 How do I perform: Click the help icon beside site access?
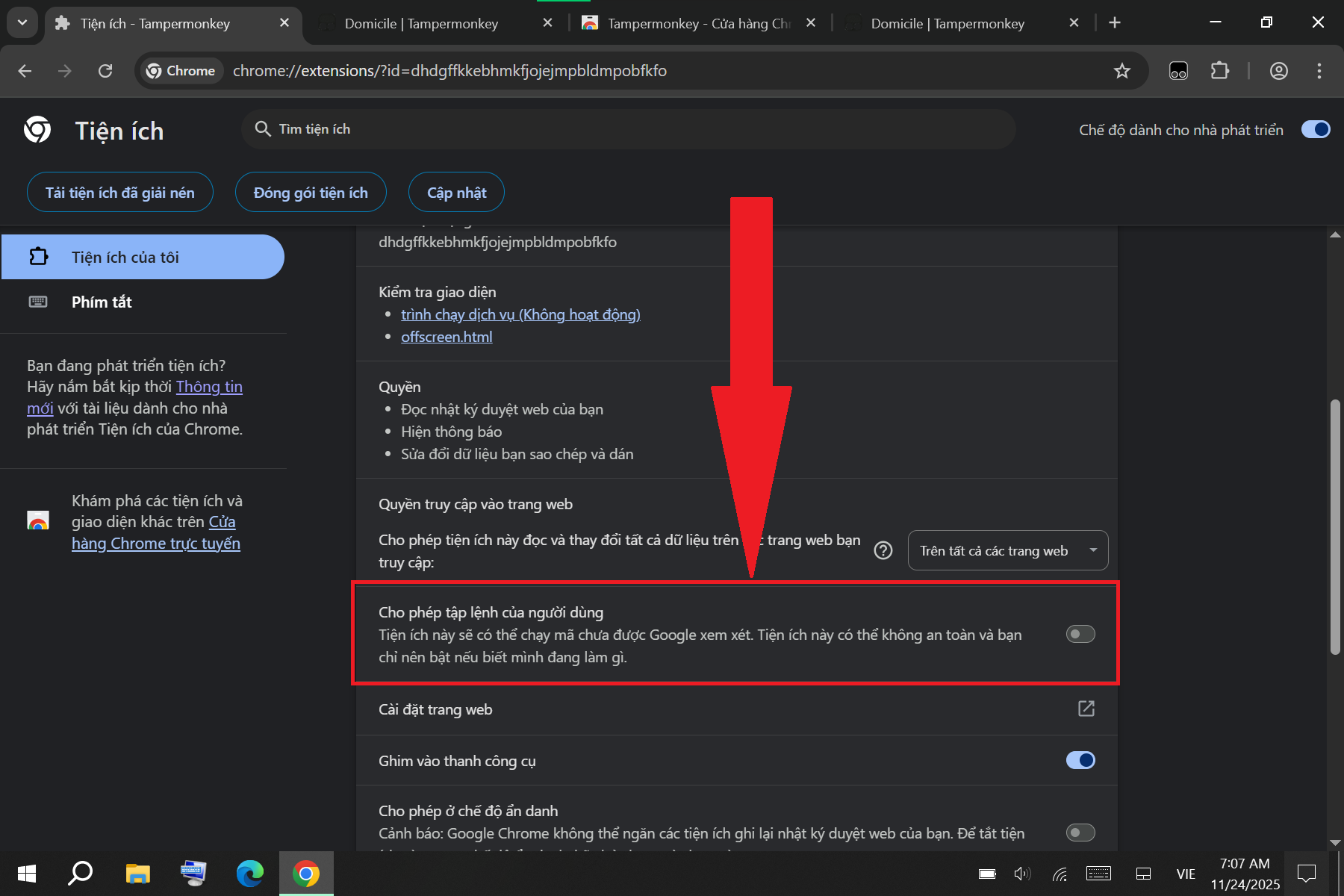(x=883, y=550)
